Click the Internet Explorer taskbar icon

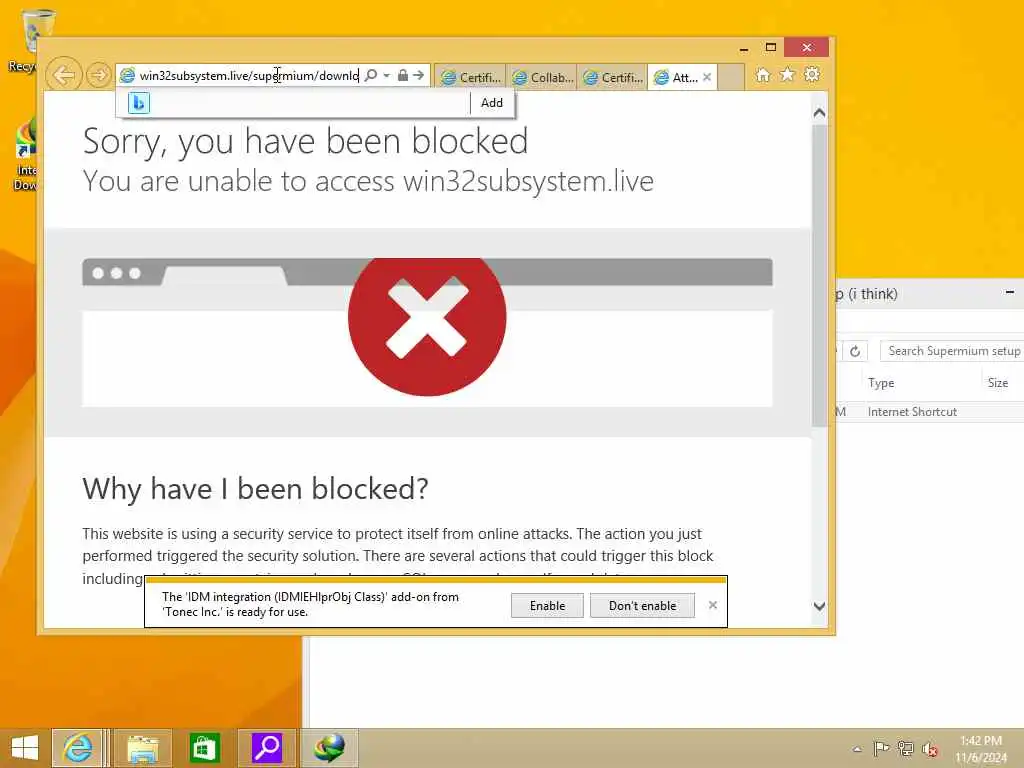[77, 748]
